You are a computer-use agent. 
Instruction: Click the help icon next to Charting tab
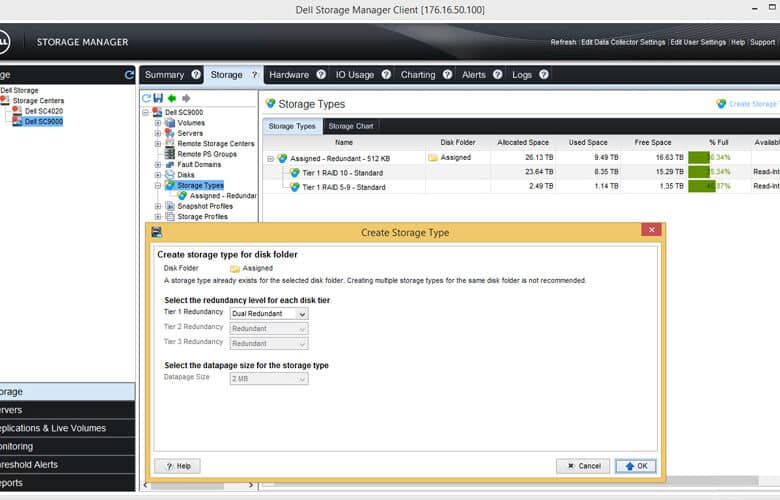447,75
